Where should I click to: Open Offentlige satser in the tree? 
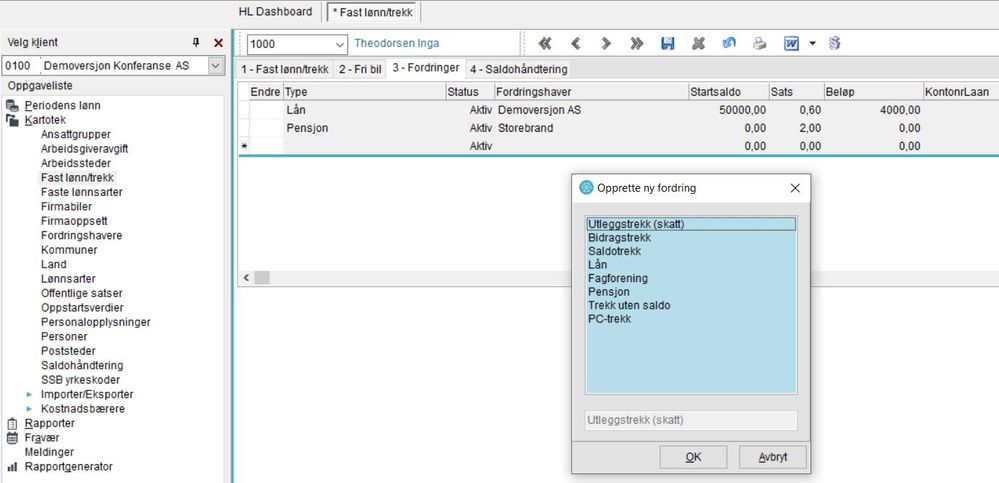tap(82, 293)
